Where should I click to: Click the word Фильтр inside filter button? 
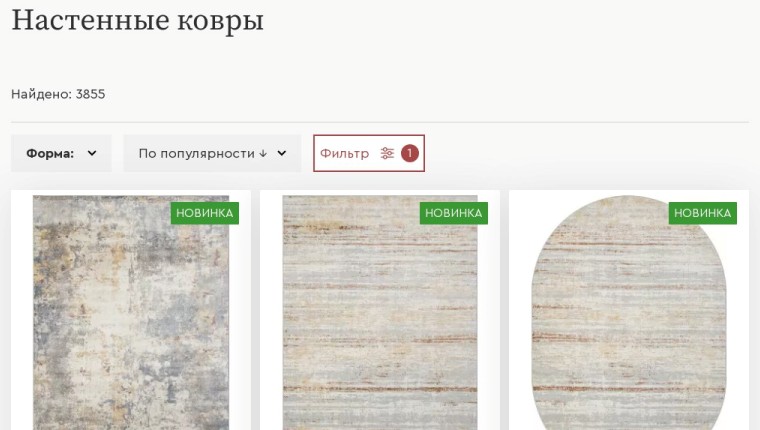[344, 153]
